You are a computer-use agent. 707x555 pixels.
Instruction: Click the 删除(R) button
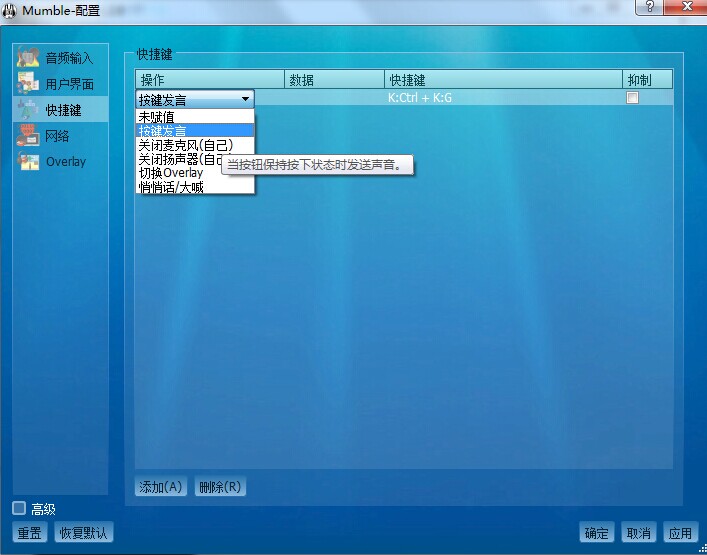click(x=220, y=486)
